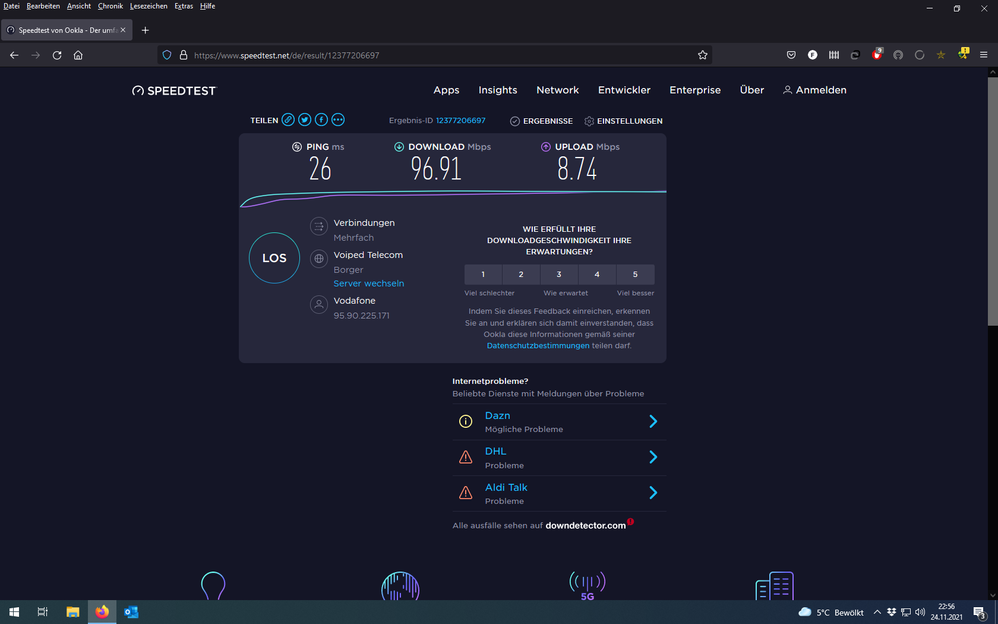Open a new browser tab

(145, 30)
